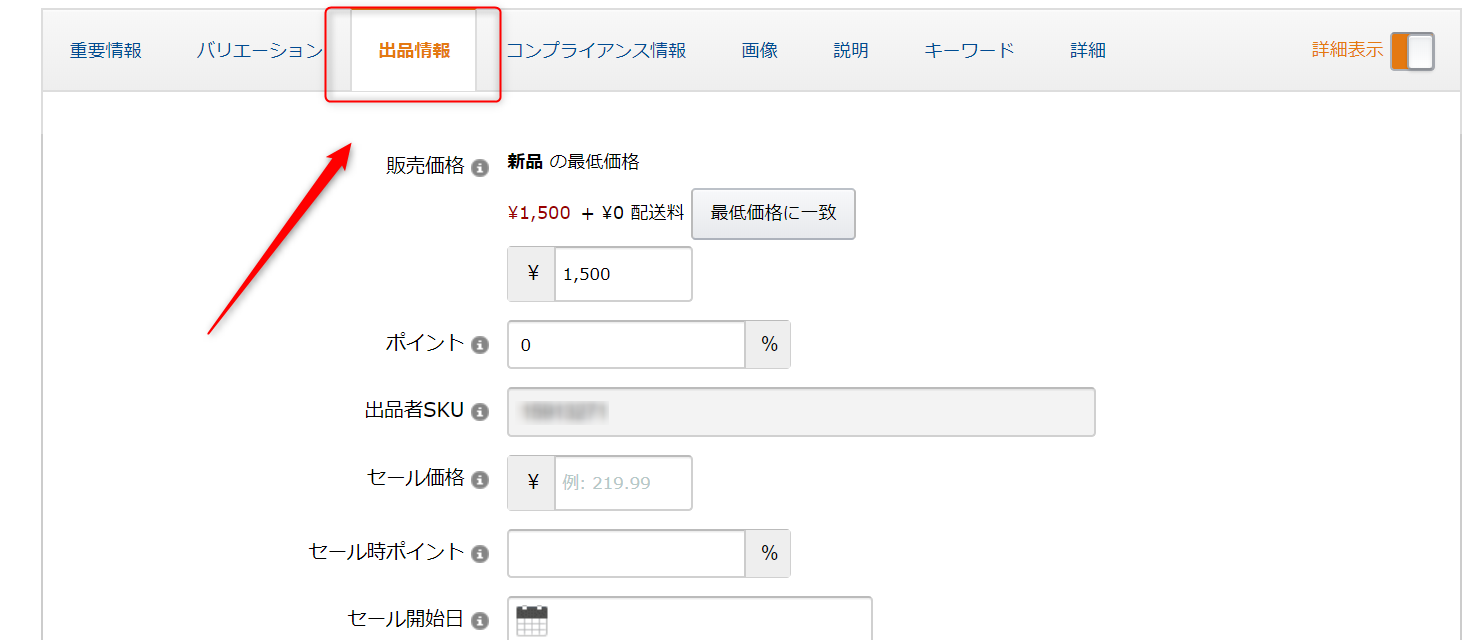This screenshot has height=640, width=1479.
Task: Click the 販売価格 field showing 1,500
Action: pos(623,274)
